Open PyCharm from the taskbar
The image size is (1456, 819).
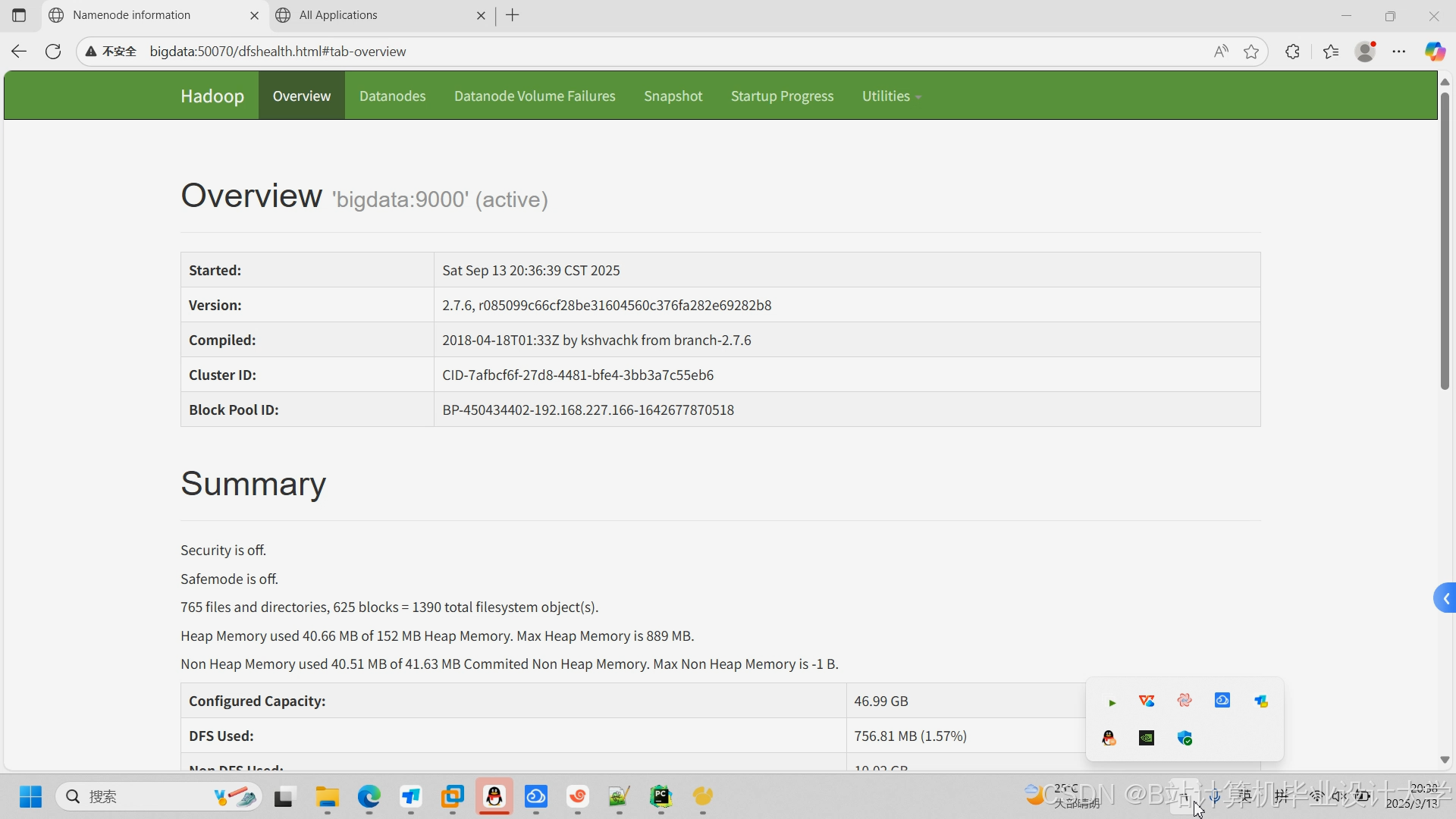pyautogui.click(x=661, y=798)
